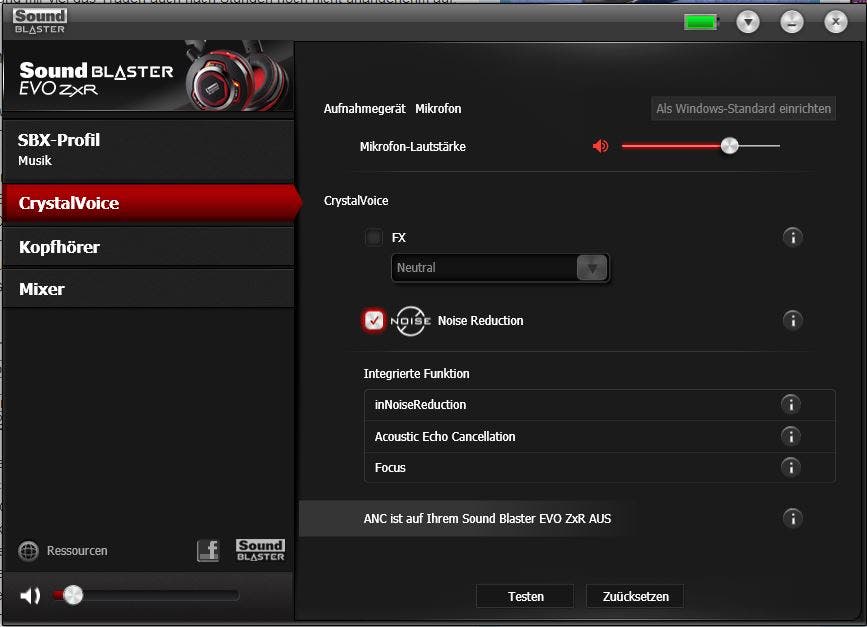Image resolution: width=867 pixels, height=627 pixels.
Task: Click the Mikrofon-Lautstärke slider handle
Action: coord(729,145)
